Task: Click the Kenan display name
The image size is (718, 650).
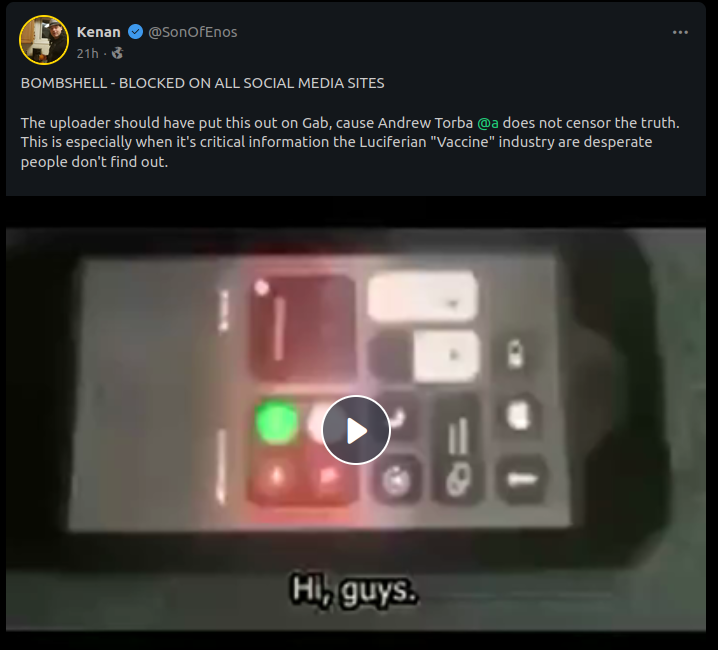Action: point(98,32)
